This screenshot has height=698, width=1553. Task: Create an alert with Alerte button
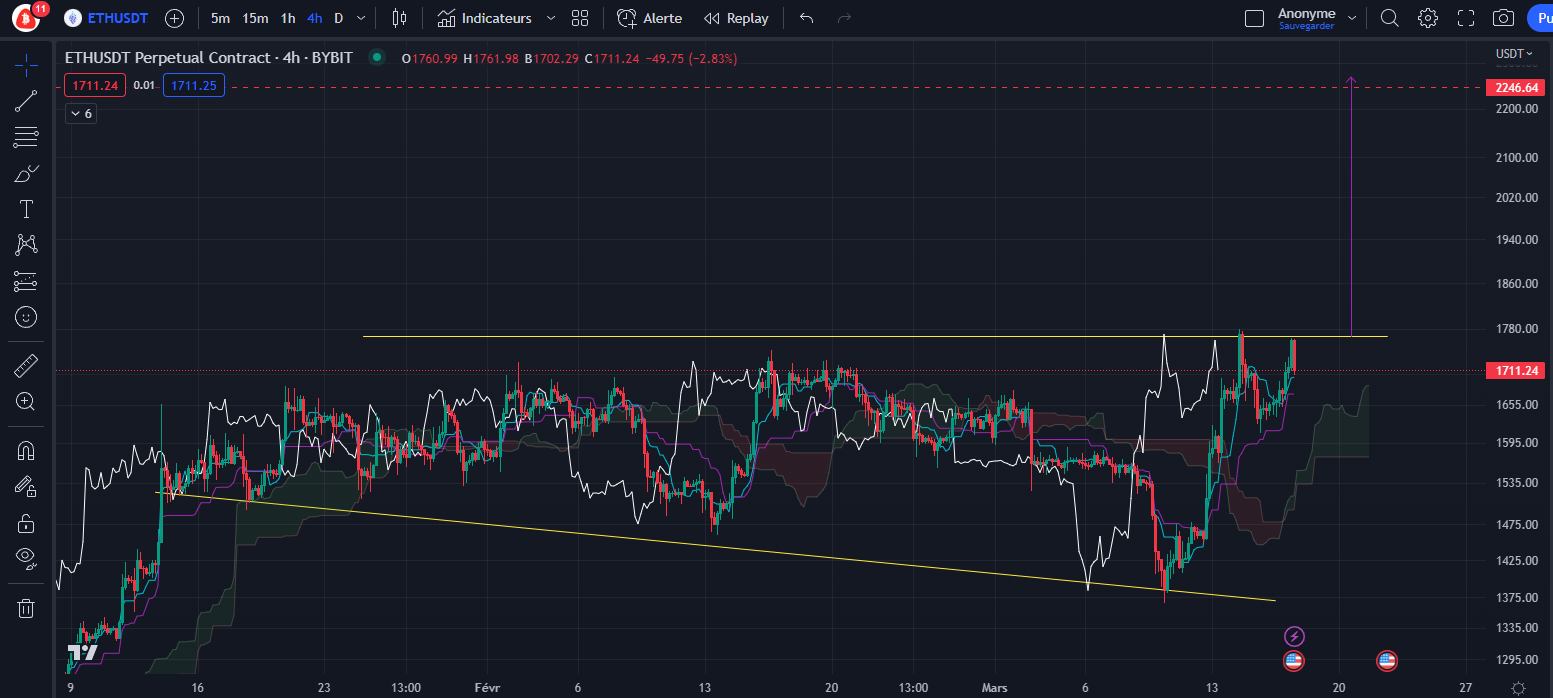coord(650,18)
